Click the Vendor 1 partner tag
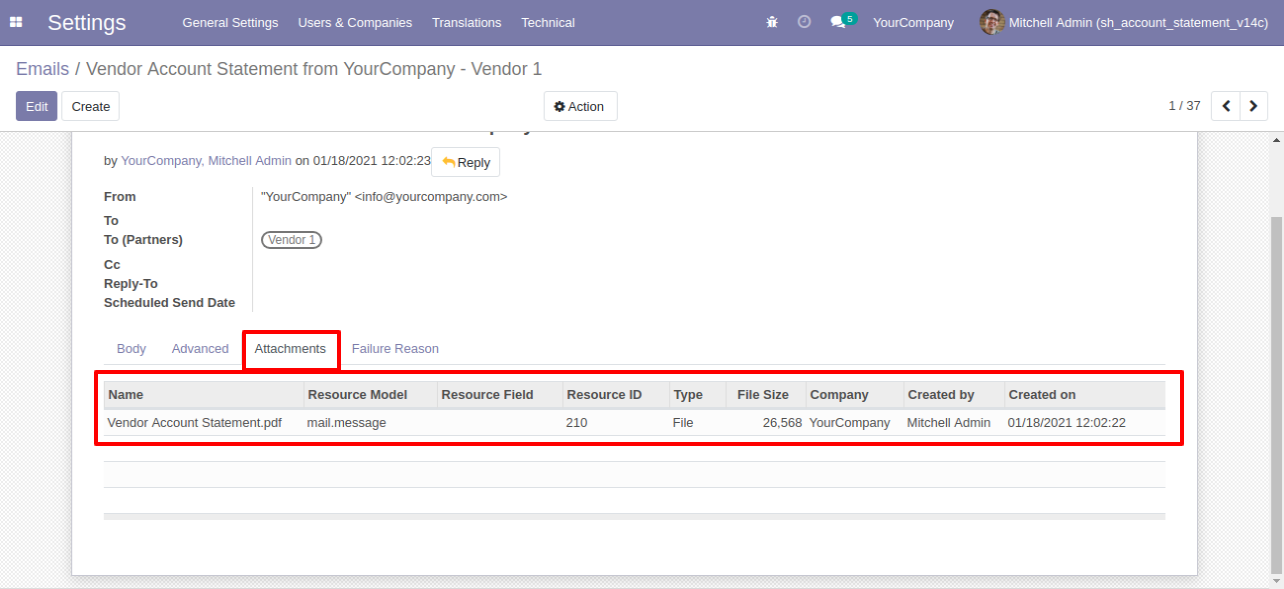The image size is (1284, 589). click(x=292, y=240)
